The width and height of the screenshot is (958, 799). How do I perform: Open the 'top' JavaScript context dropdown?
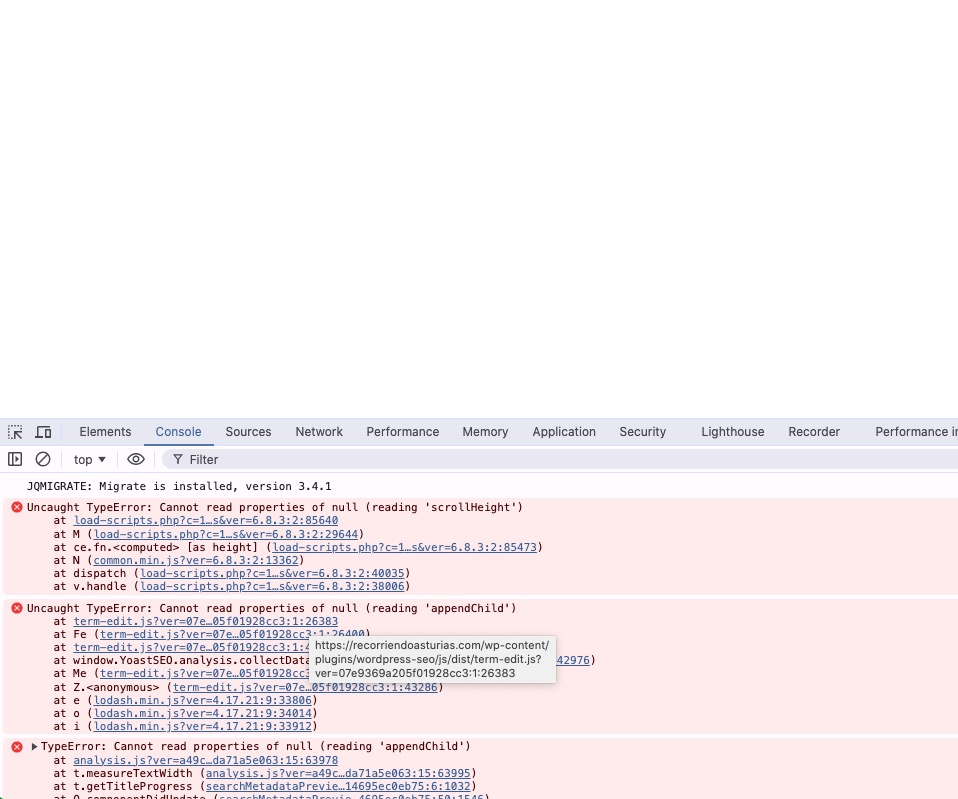click(89, 459)
